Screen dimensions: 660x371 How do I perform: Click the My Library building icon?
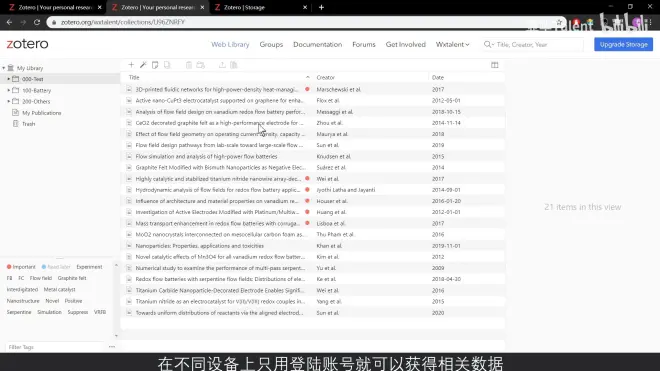click(11, 68)
